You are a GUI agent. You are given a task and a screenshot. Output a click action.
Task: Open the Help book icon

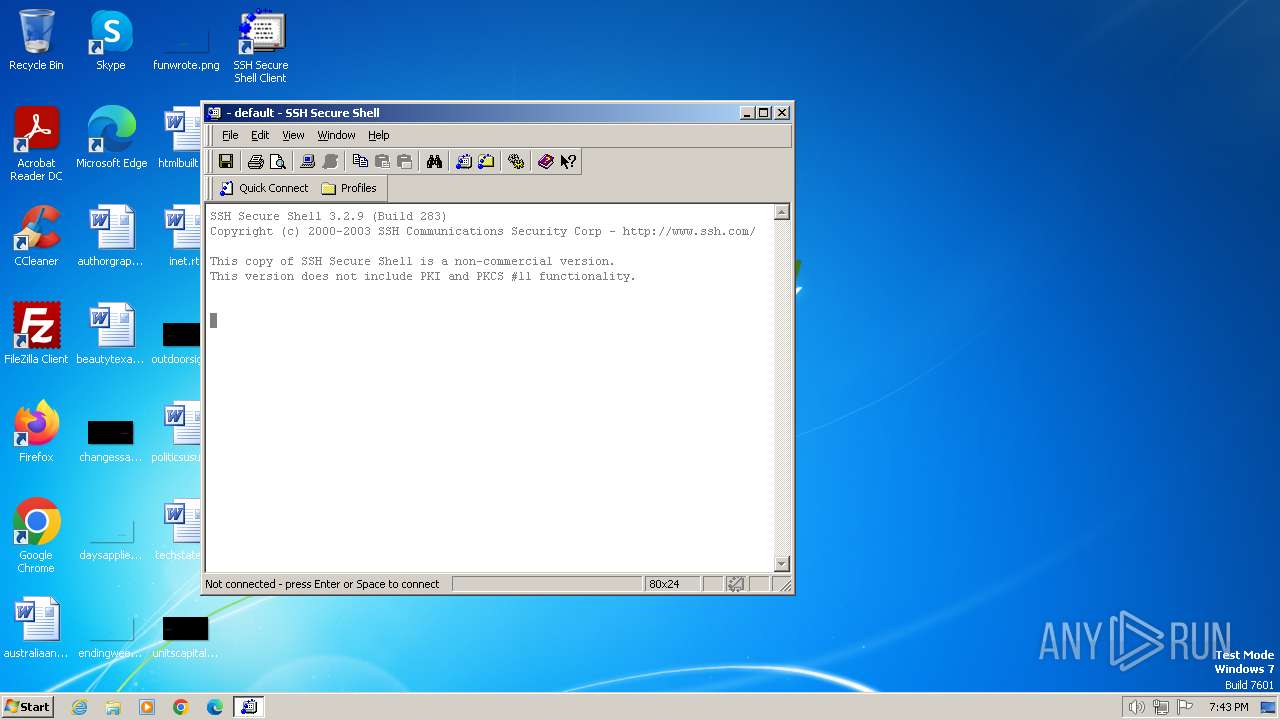tap(545, 161)
